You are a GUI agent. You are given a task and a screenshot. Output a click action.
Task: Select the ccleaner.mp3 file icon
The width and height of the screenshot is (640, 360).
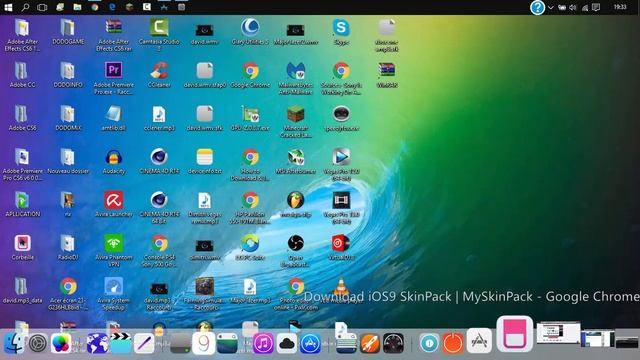pos(159,114)
